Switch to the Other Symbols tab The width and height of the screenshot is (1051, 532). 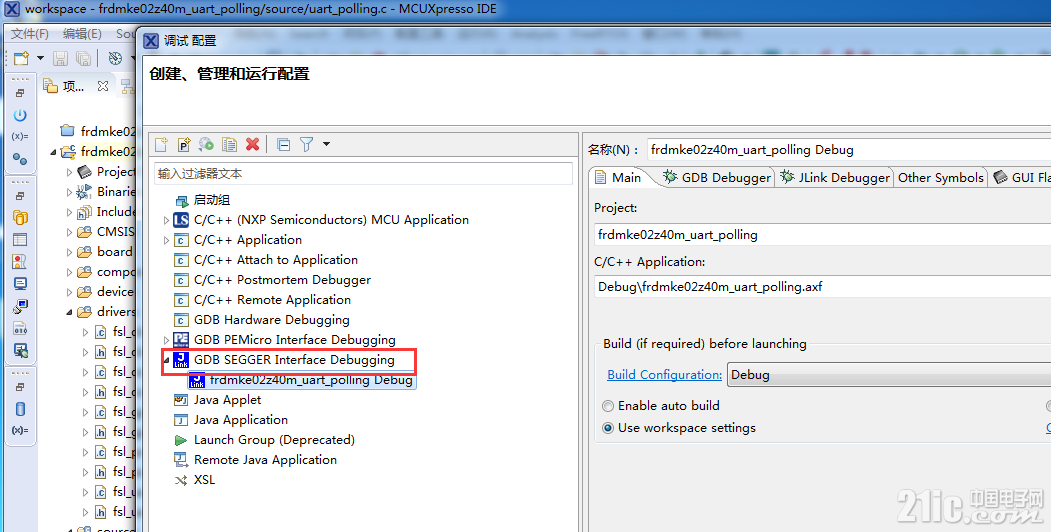(940, 178)
